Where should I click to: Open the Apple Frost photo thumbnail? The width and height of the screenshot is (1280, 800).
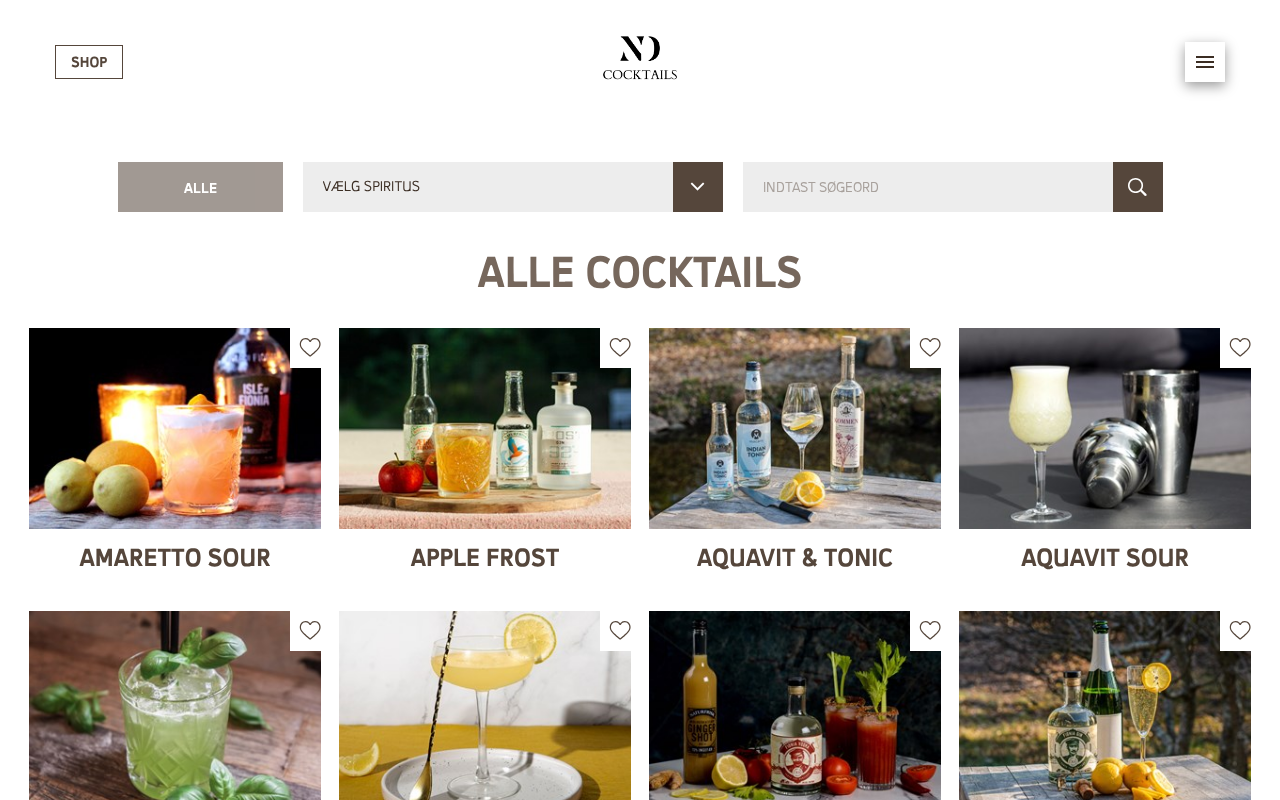point(485,428)
